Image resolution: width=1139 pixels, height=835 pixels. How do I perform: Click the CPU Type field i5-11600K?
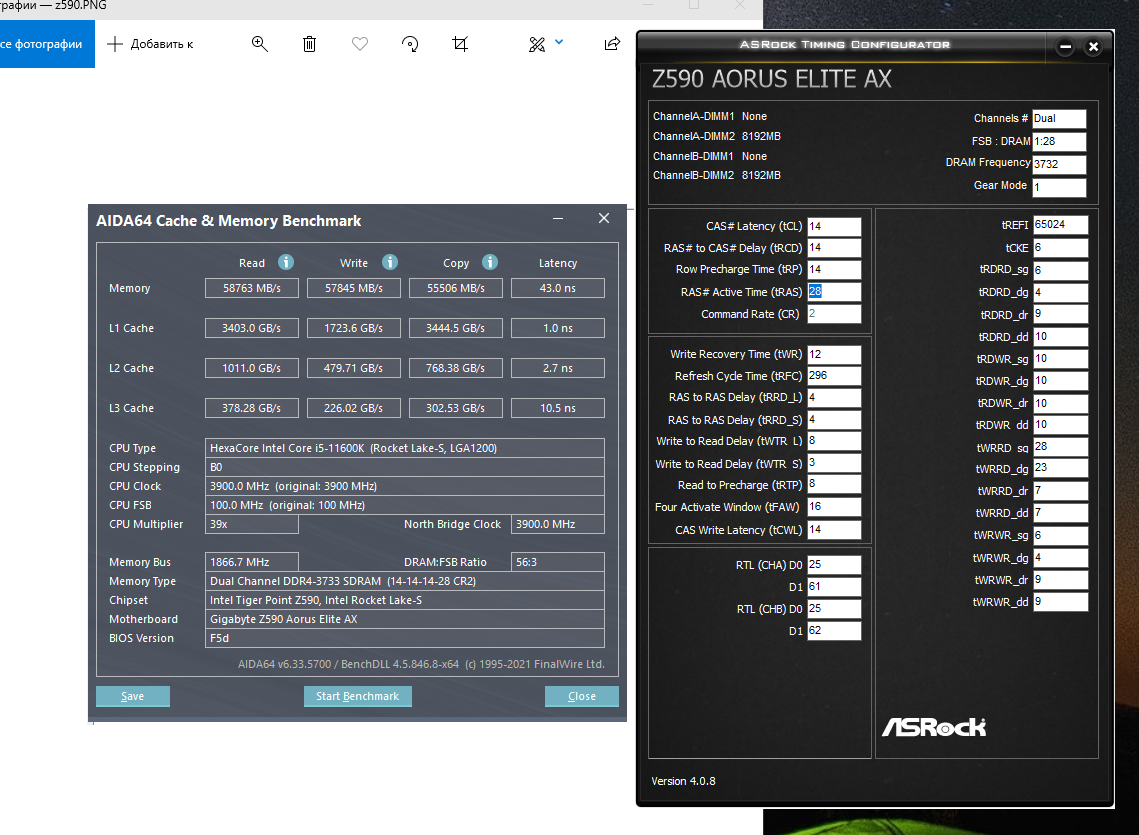pos(405,448)
